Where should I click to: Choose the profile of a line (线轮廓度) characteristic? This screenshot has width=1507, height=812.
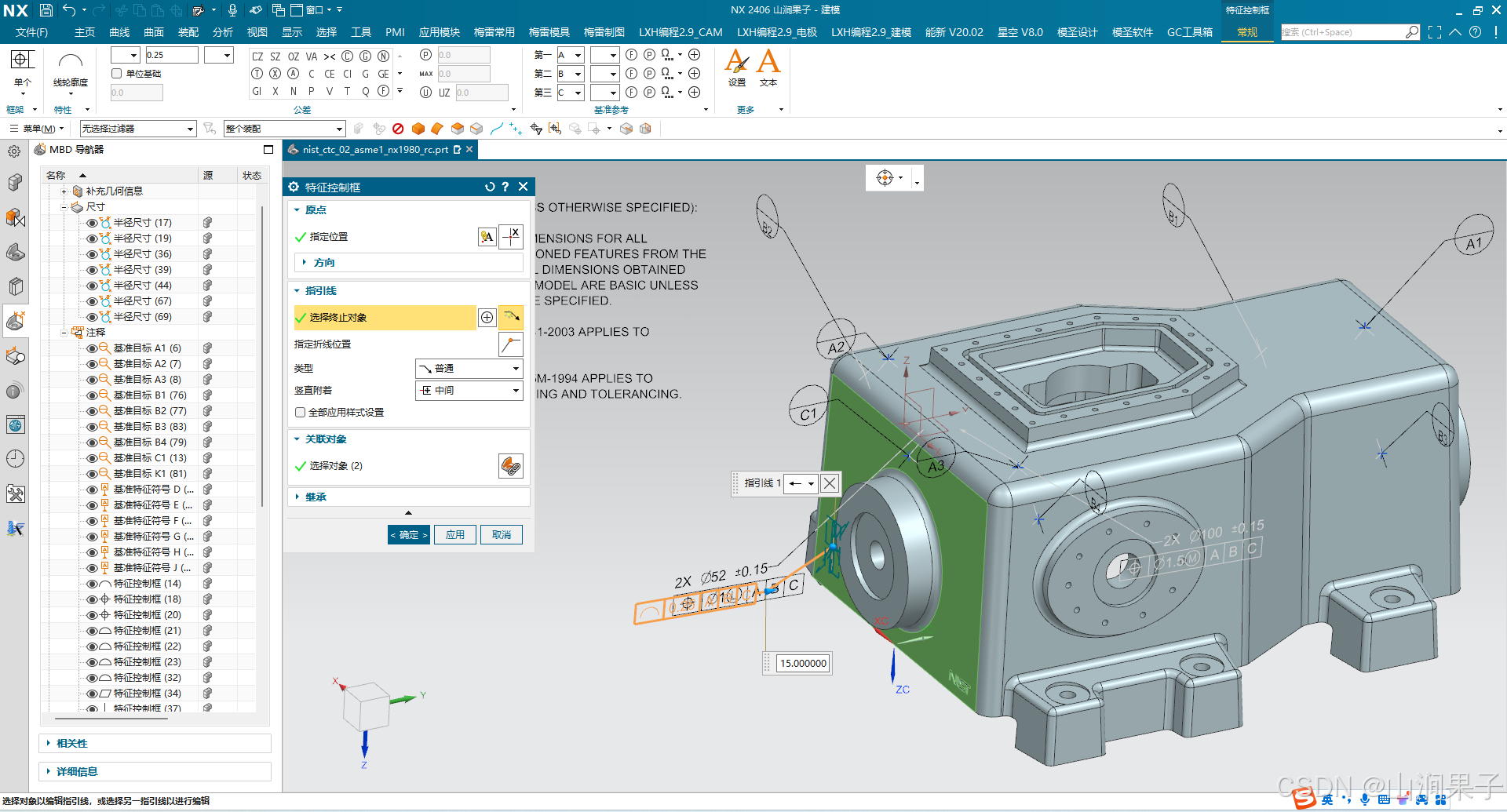[71, 68]
